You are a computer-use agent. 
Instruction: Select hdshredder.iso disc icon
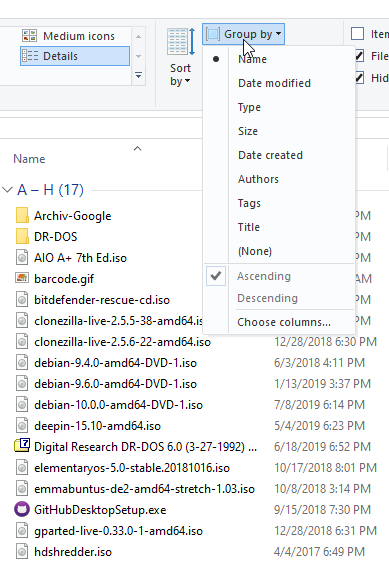[x=22, y=552]
